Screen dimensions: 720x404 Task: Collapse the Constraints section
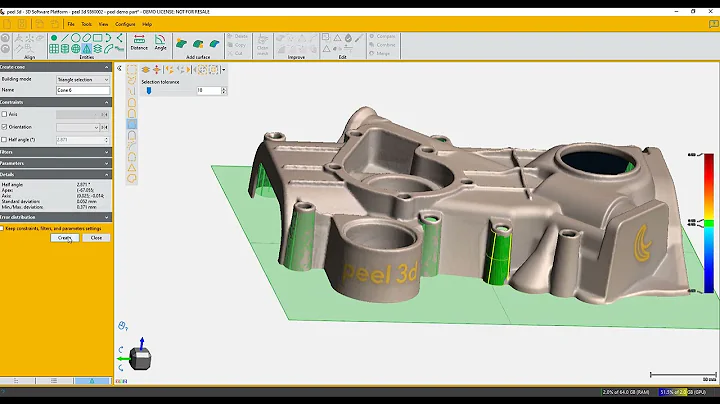pos(107,102)
